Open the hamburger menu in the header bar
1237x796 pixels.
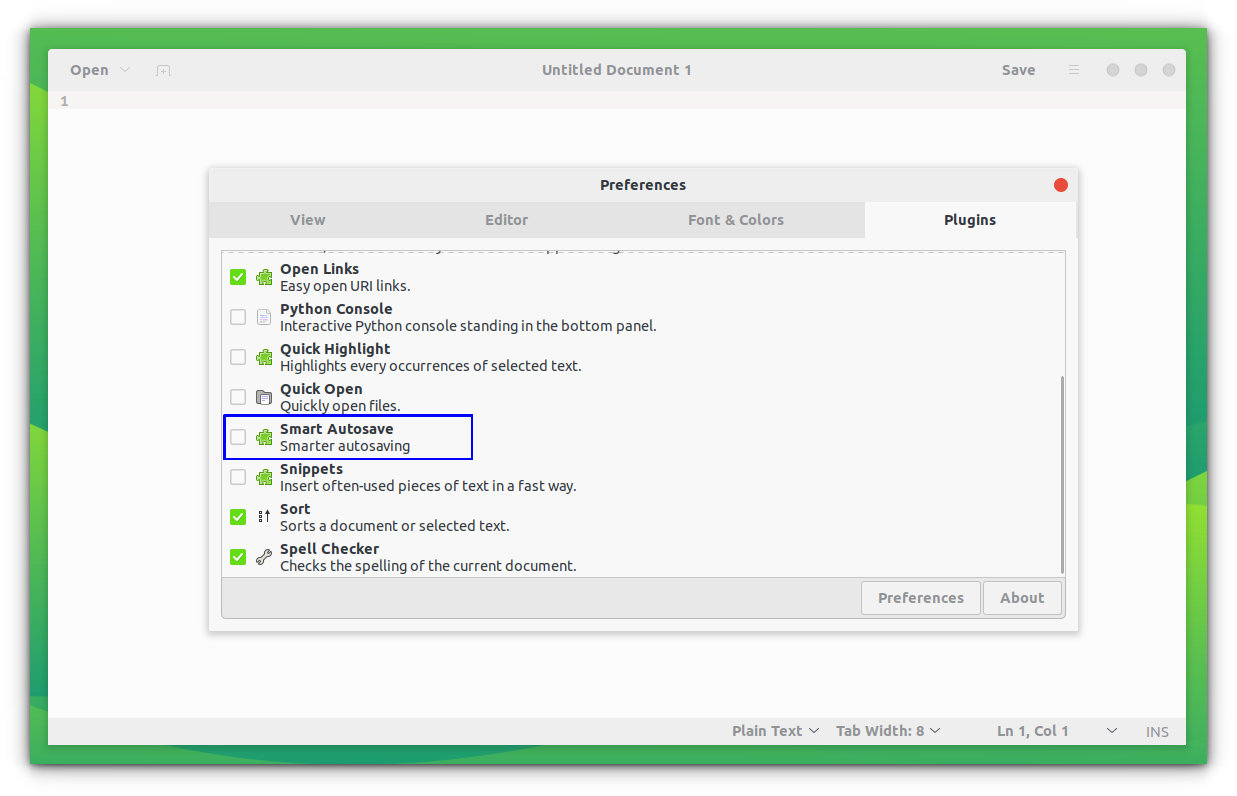coord(1073,70)
